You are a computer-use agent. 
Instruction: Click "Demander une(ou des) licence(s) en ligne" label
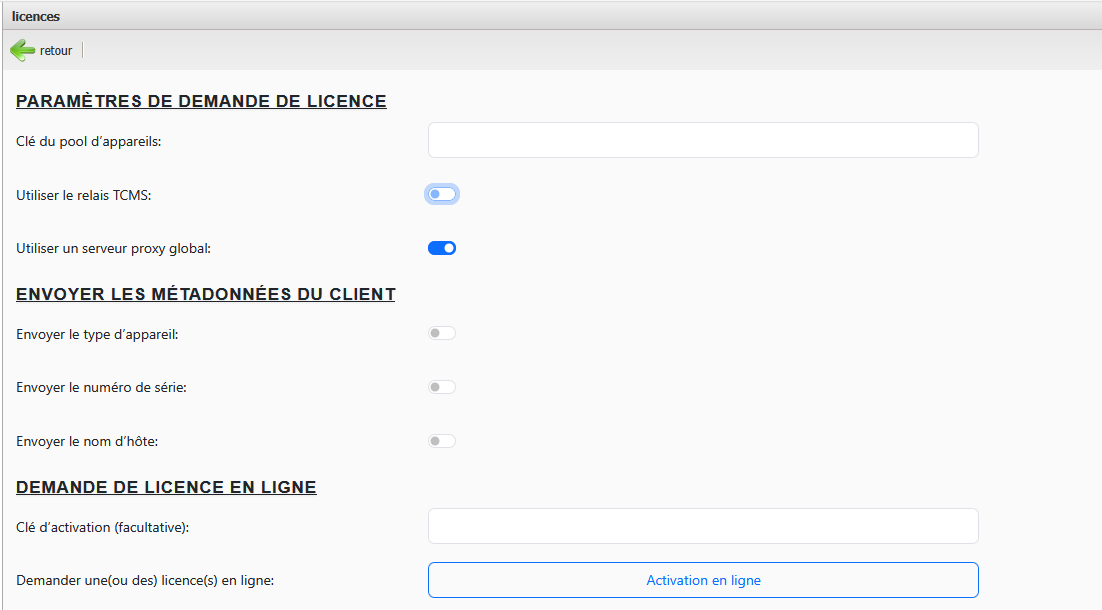pos(145,580)
